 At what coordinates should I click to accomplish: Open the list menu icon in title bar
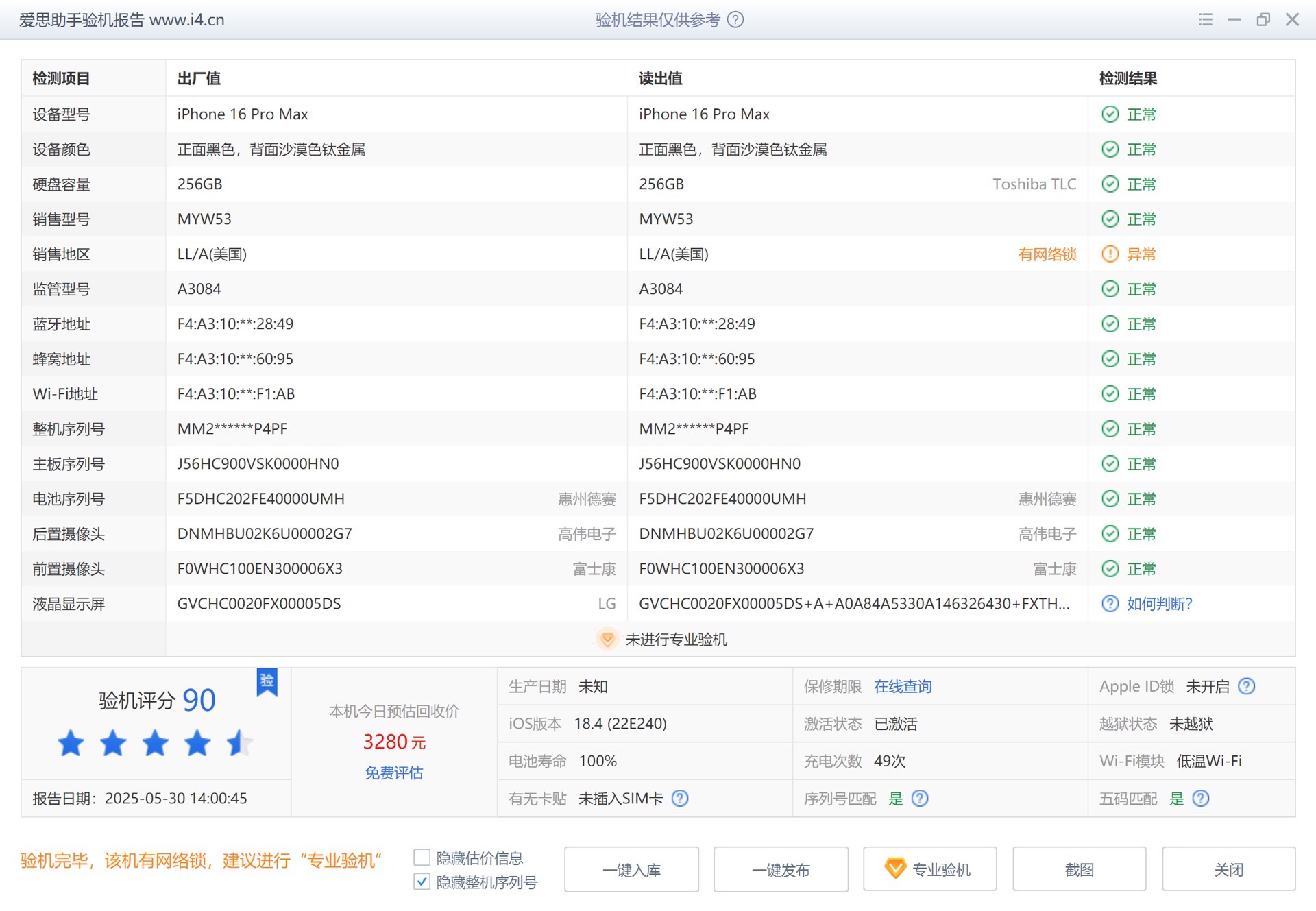click(1206, 20)
